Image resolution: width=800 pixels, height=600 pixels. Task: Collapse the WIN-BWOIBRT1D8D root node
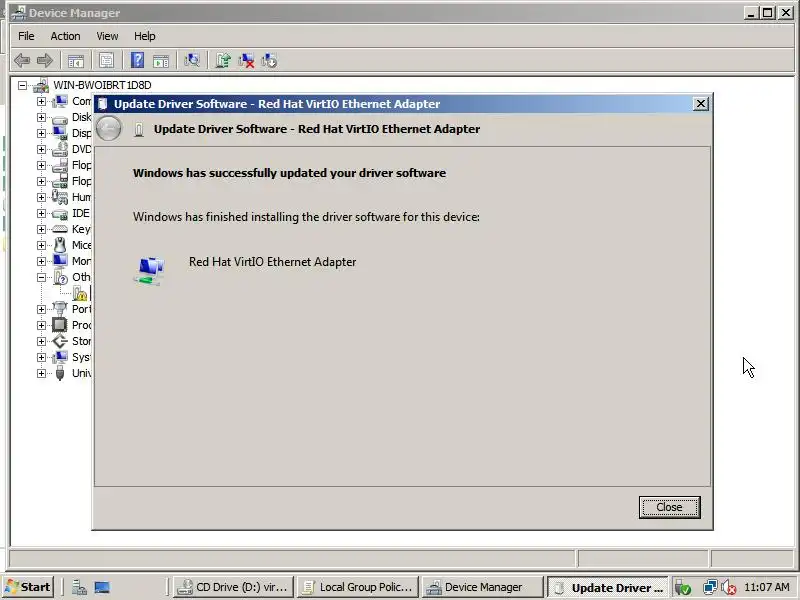pyautogui.click(x=22, y=85)
